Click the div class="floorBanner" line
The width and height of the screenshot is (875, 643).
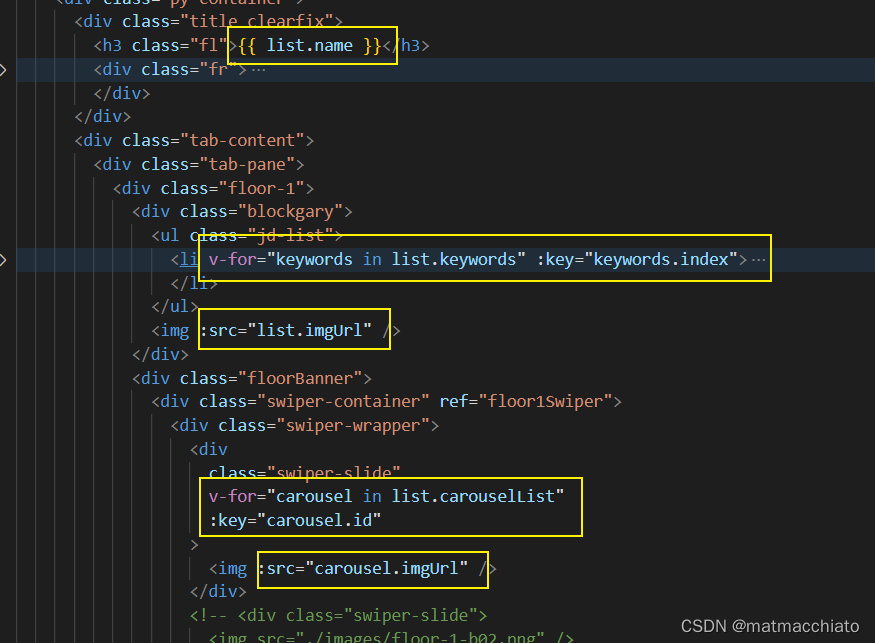point(252,378)
